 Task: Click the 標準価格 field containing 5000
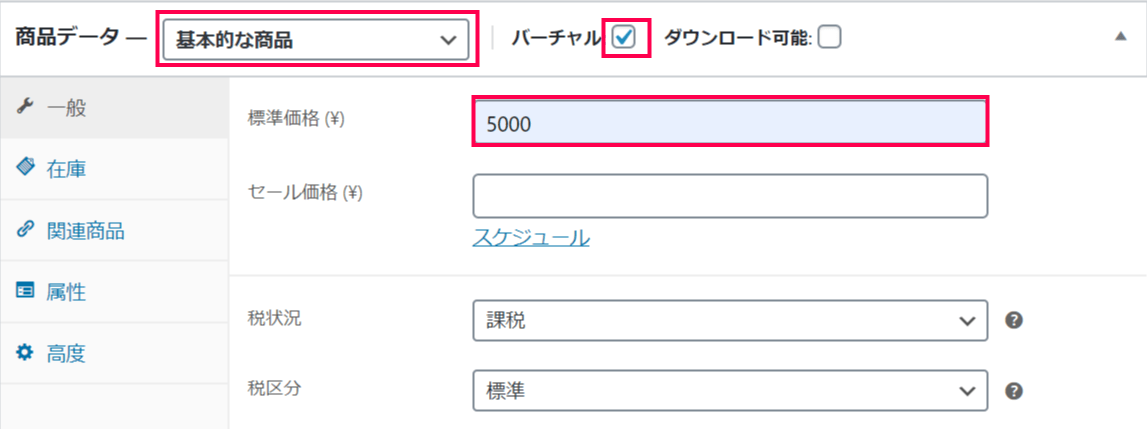[731, 122]
